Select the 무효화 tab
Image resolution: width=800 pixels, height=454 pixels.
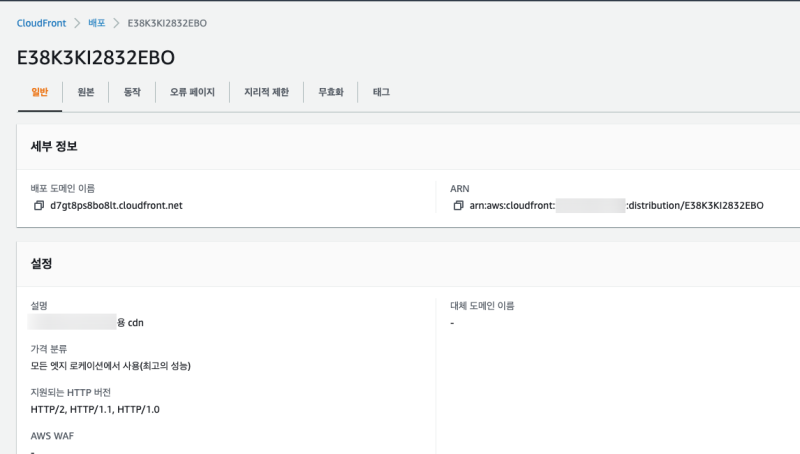pos(331,92)
